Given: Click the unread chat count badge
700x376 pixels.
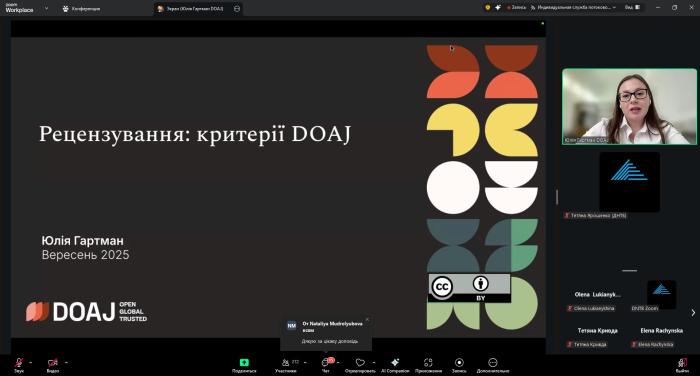Looking at the screenshot, I should click(331, 359).
